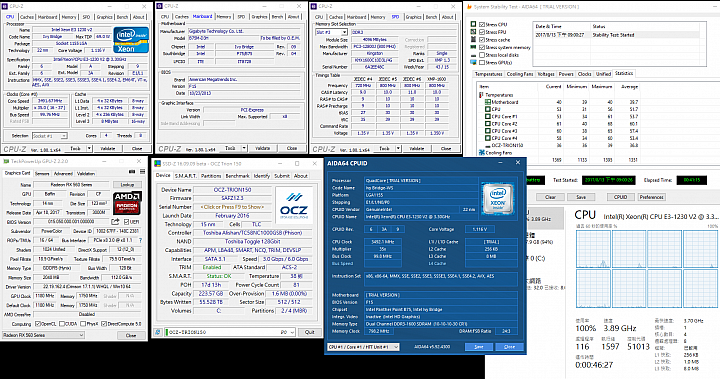Click CPU-Z icon in SPD window title
Screen dimensions: 720x379
(314, 6)
